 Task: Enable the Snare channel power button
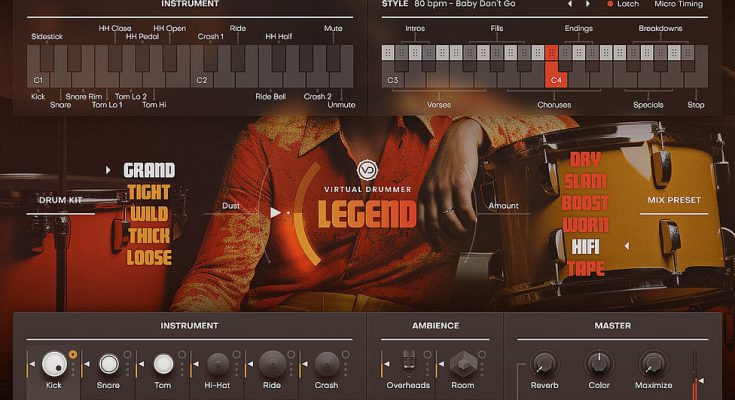127,354
